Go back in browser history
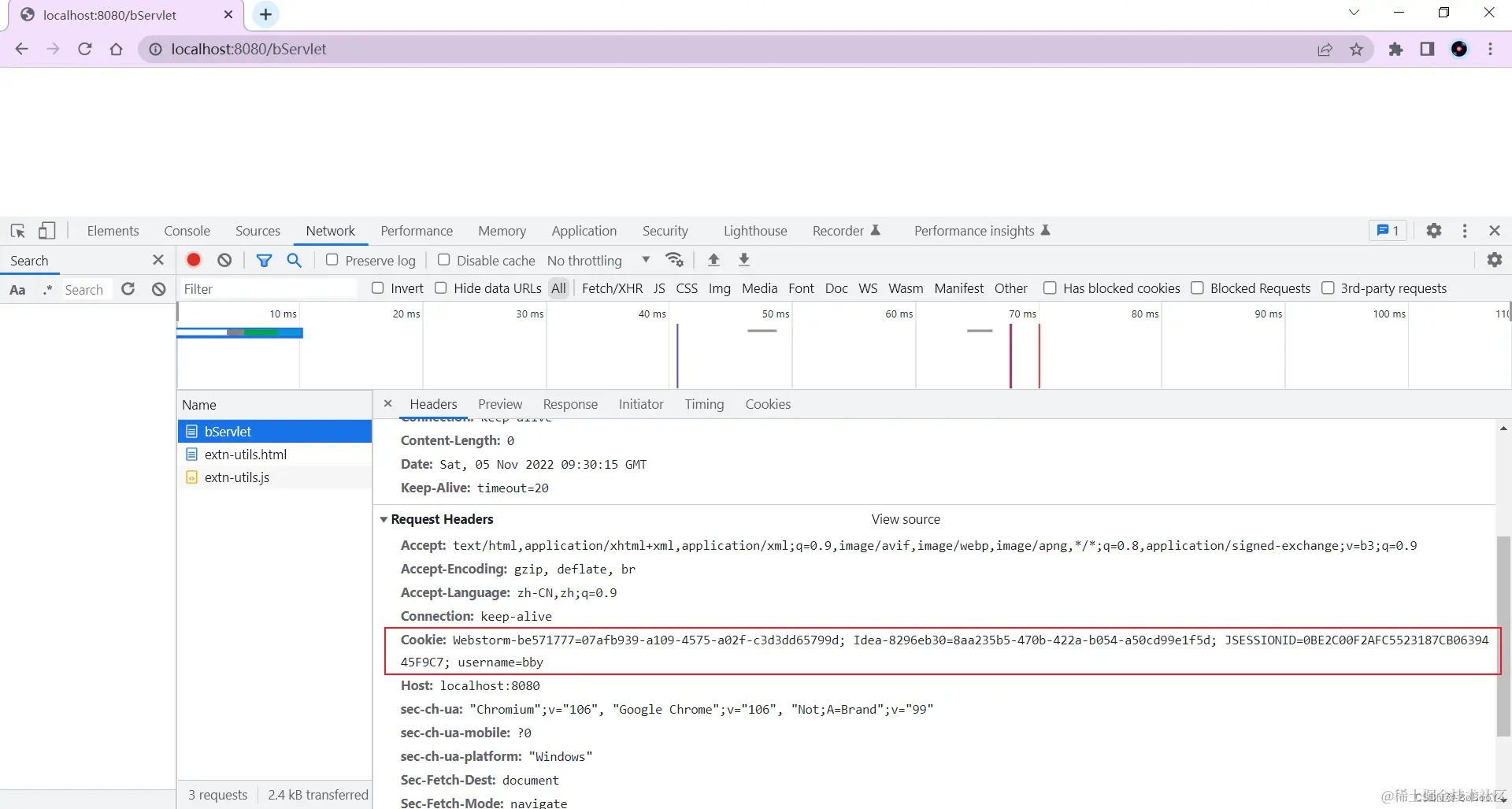This screenshot has width=1512, height=809. click(22, 49)
